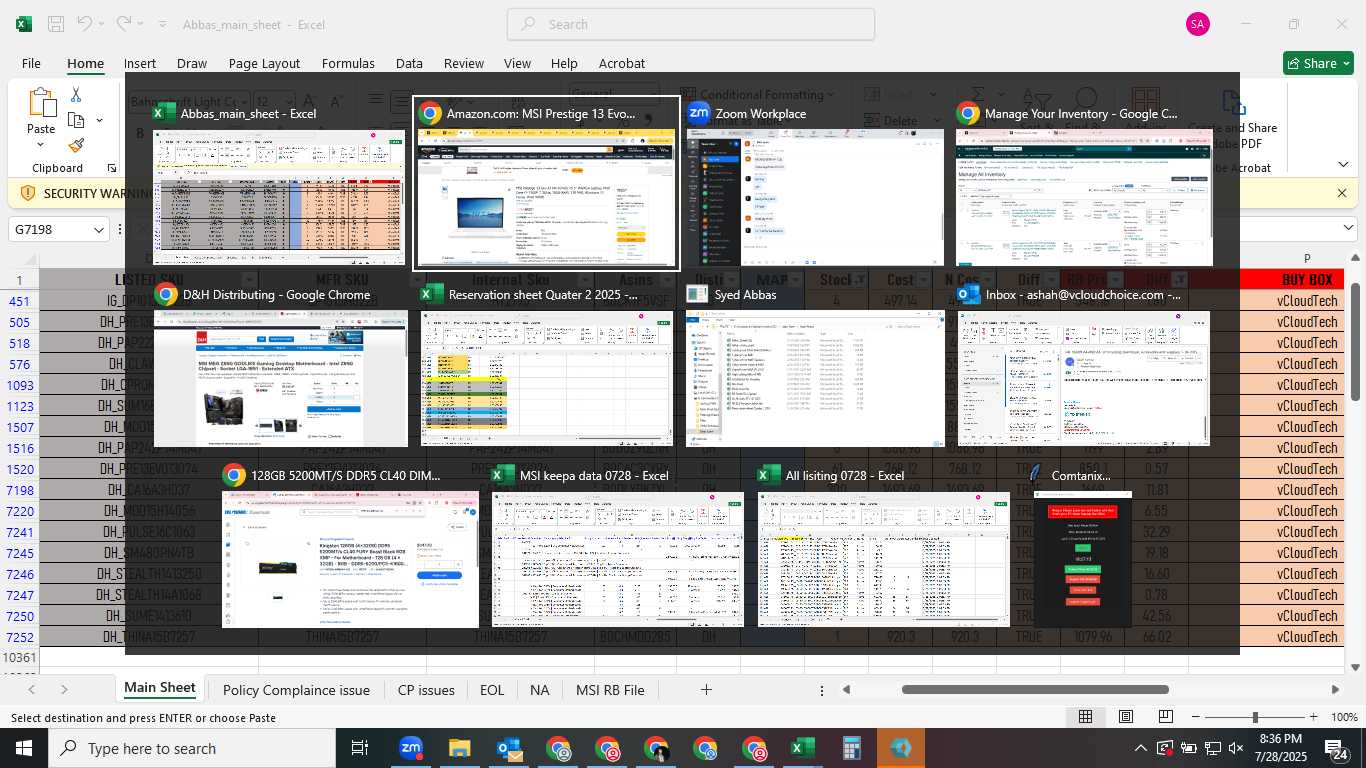Select the EOL sheet tab

(492, 690)
